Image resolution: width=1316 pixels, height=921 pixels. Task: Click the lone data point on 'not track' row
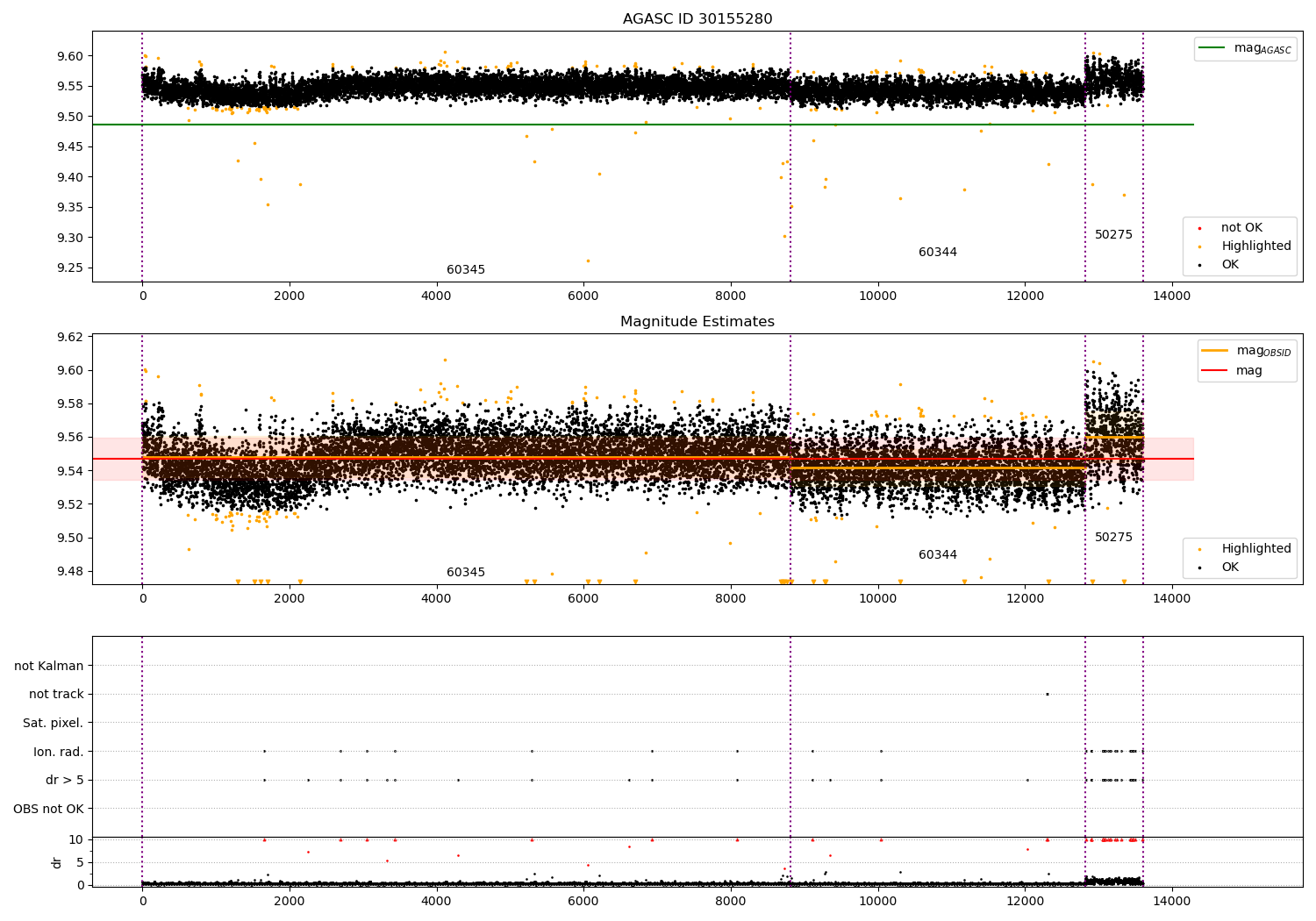pos(1047,695)
